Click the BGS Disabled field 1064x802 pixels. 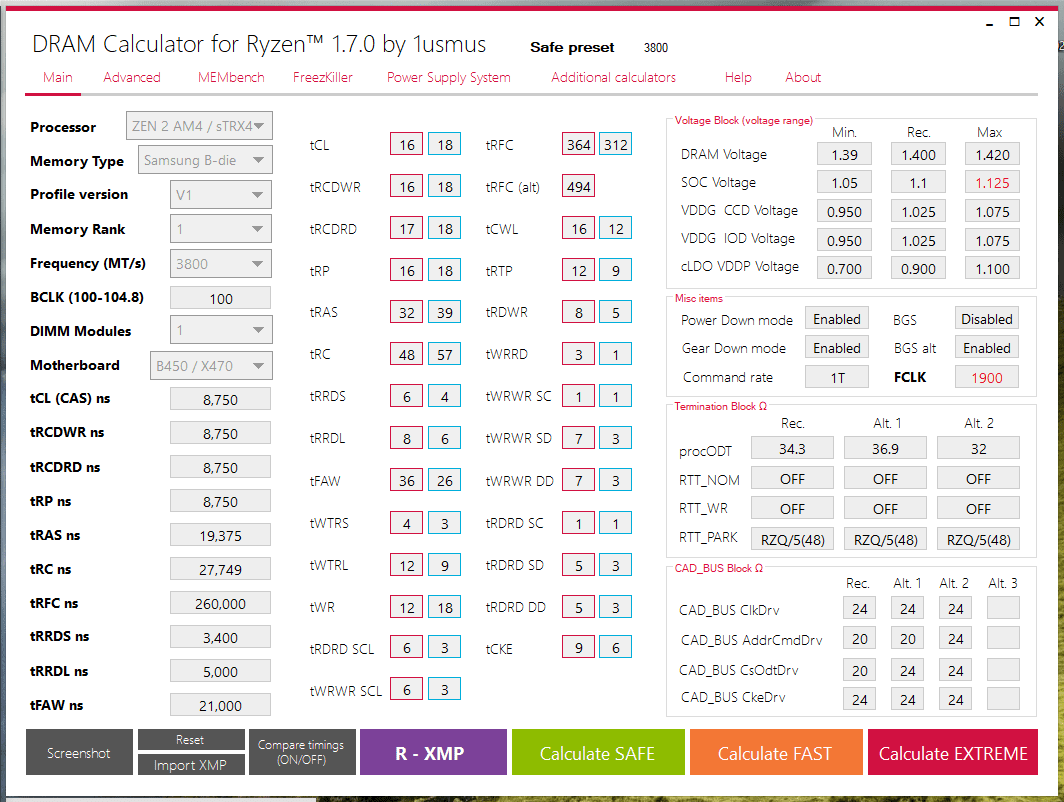coord(987,319)
